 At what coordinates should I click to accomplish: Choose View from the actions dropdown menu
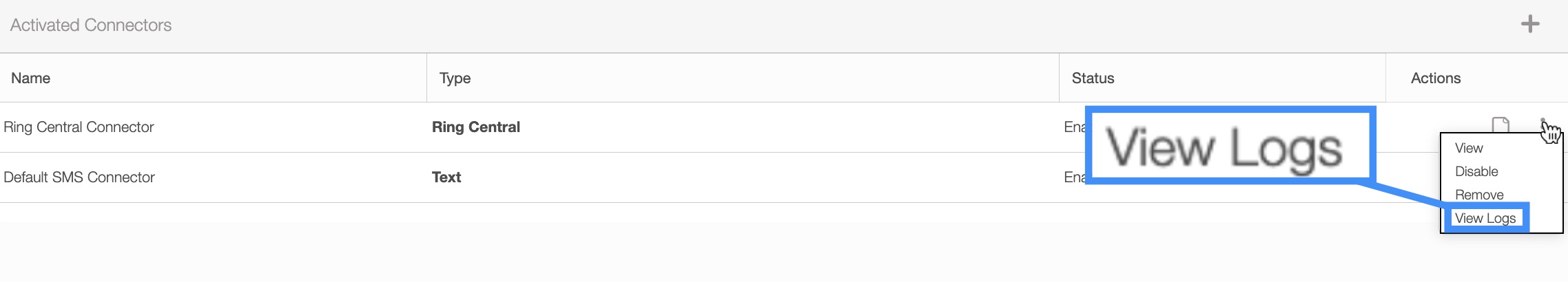pos(1469,148)
